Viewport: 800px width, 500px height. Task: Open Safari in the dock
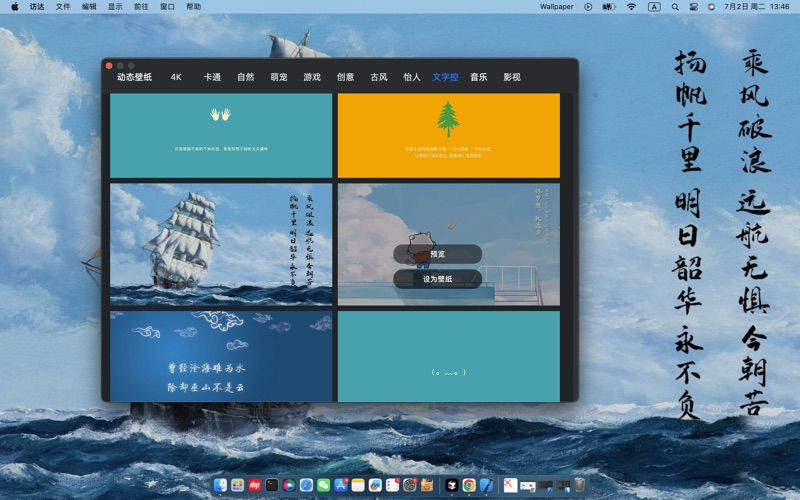[306, 485]
